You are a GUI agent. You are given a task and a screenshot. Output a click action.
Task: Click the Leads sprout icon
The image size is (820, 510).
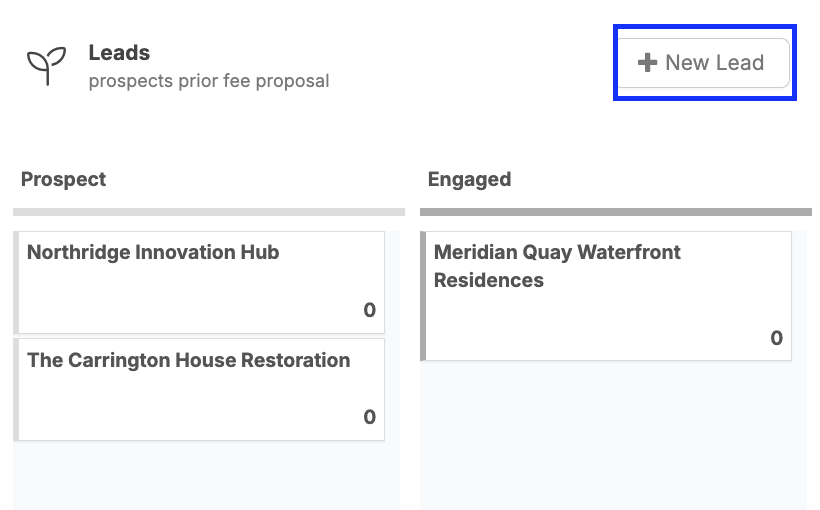coord(46,65)
